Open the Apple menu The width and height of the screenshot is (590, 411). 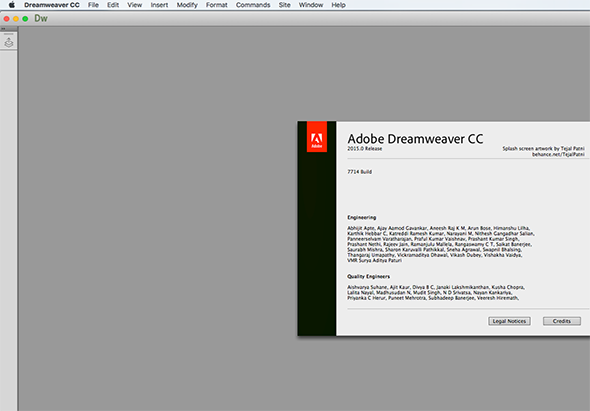[12, 5]
